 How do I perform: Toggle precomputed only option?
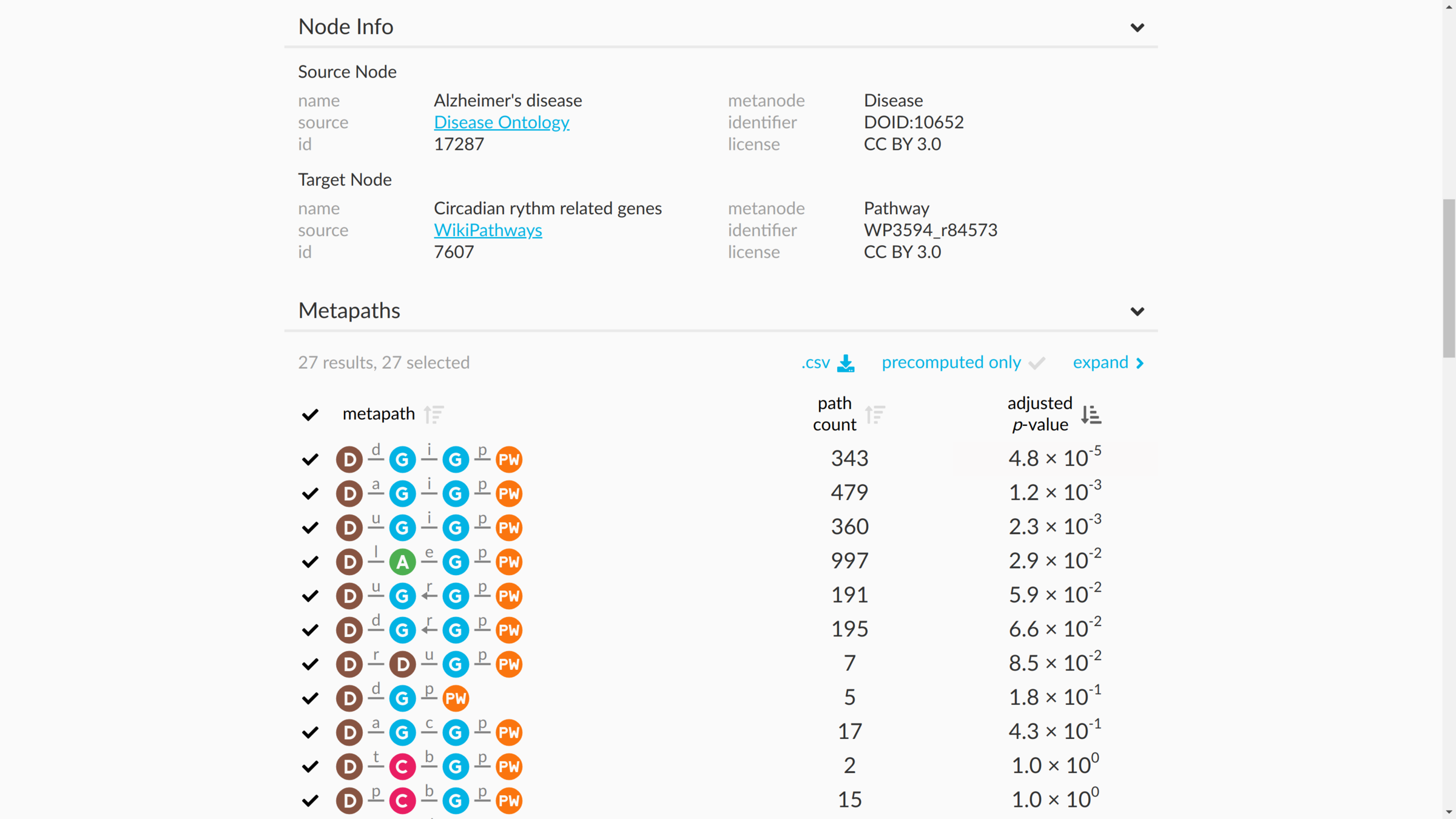[962, 363]
